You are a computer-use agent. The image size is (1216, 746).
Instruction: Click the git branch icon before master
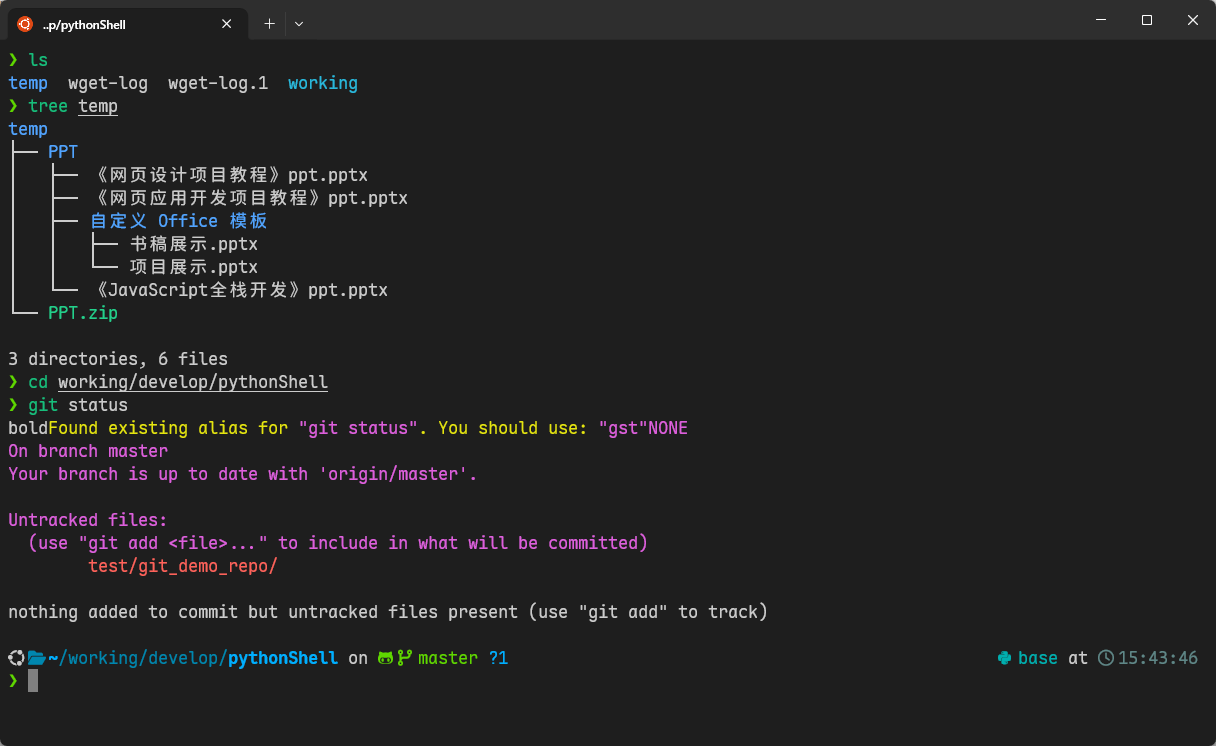(x=405, y=658)
